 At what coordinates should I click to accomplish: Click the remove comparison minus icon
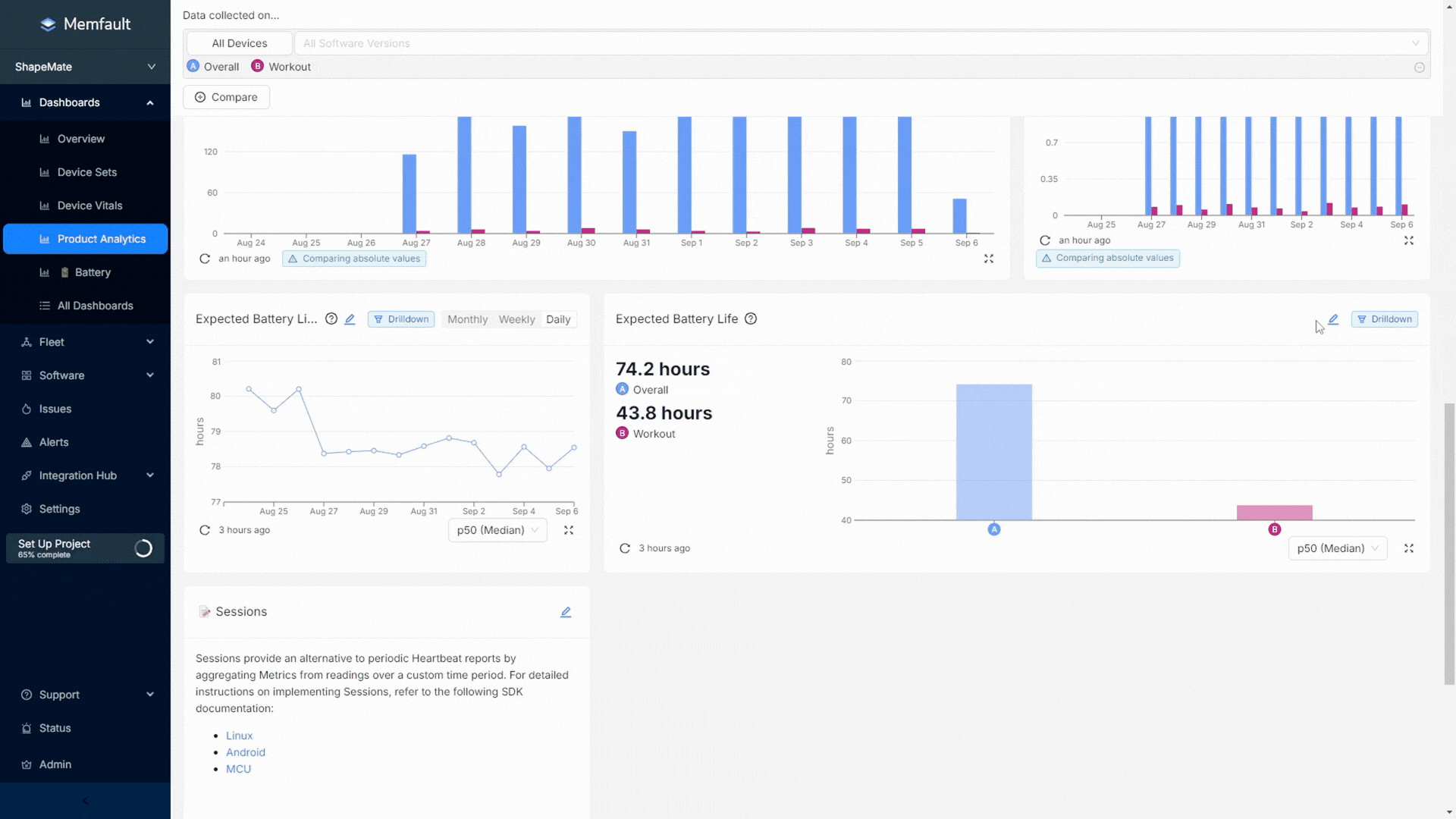(x=1419, y=67)
